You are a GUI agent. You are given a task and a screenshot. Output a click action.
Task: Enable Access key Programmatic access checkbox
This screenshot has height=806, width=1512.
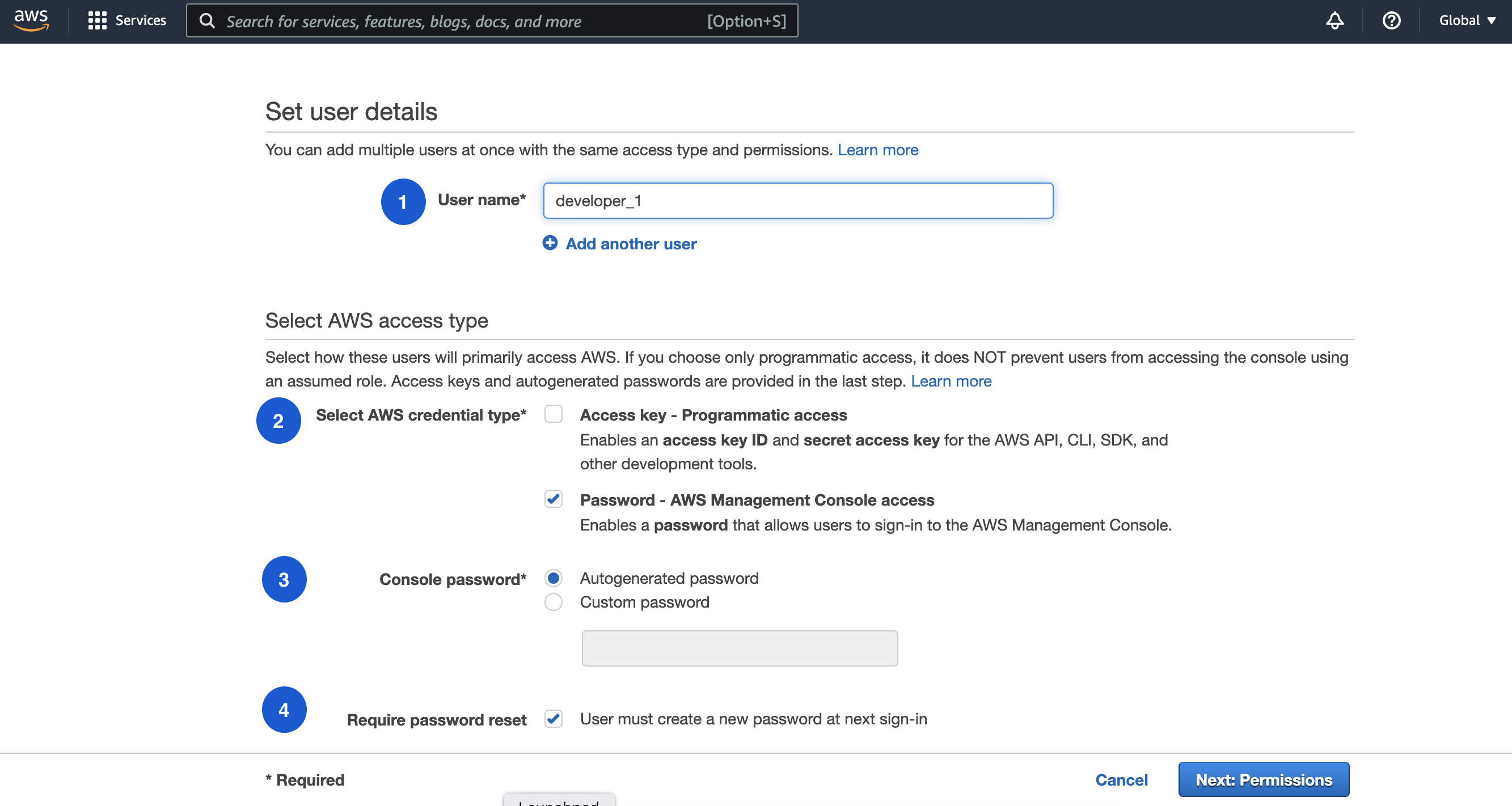pos(553,414)
